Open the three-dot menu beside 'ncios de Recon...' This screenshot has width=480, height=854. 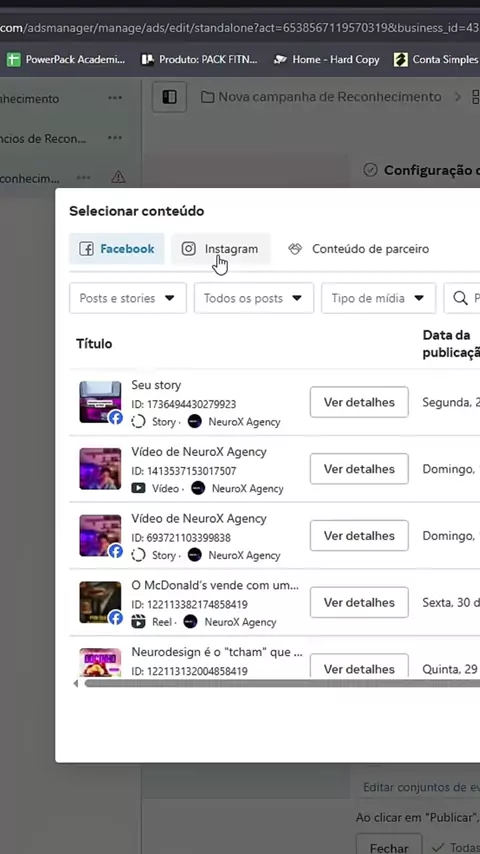[115, 138]
